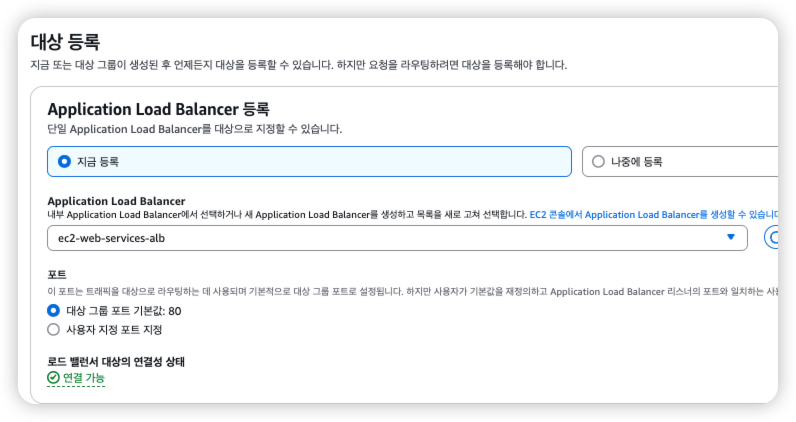Open the ec2-web-services-alb load balancer dropdown
Image resolution: width=796 pixels, height=422 pixels.
[x=397, y=238]
